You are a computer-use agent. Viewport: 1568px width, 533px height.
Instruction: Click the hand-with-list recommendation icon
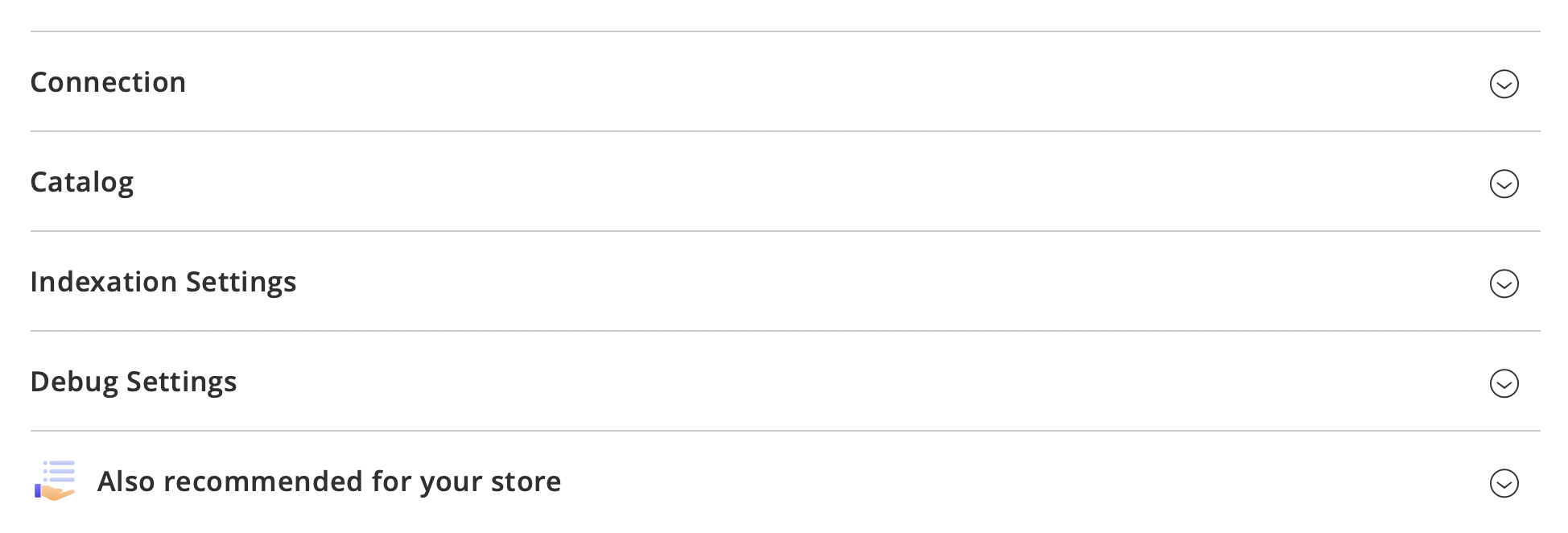(55, 481)
